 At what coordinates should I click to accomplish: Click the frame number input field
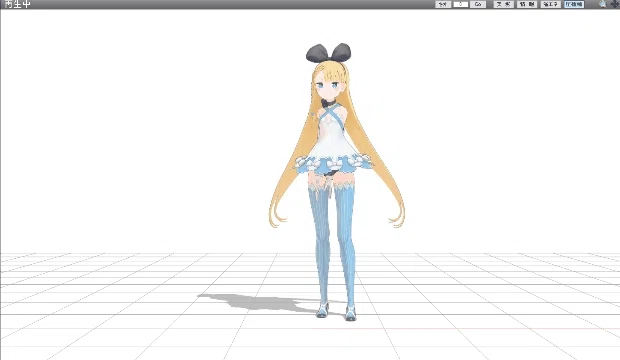click(461, 4)
